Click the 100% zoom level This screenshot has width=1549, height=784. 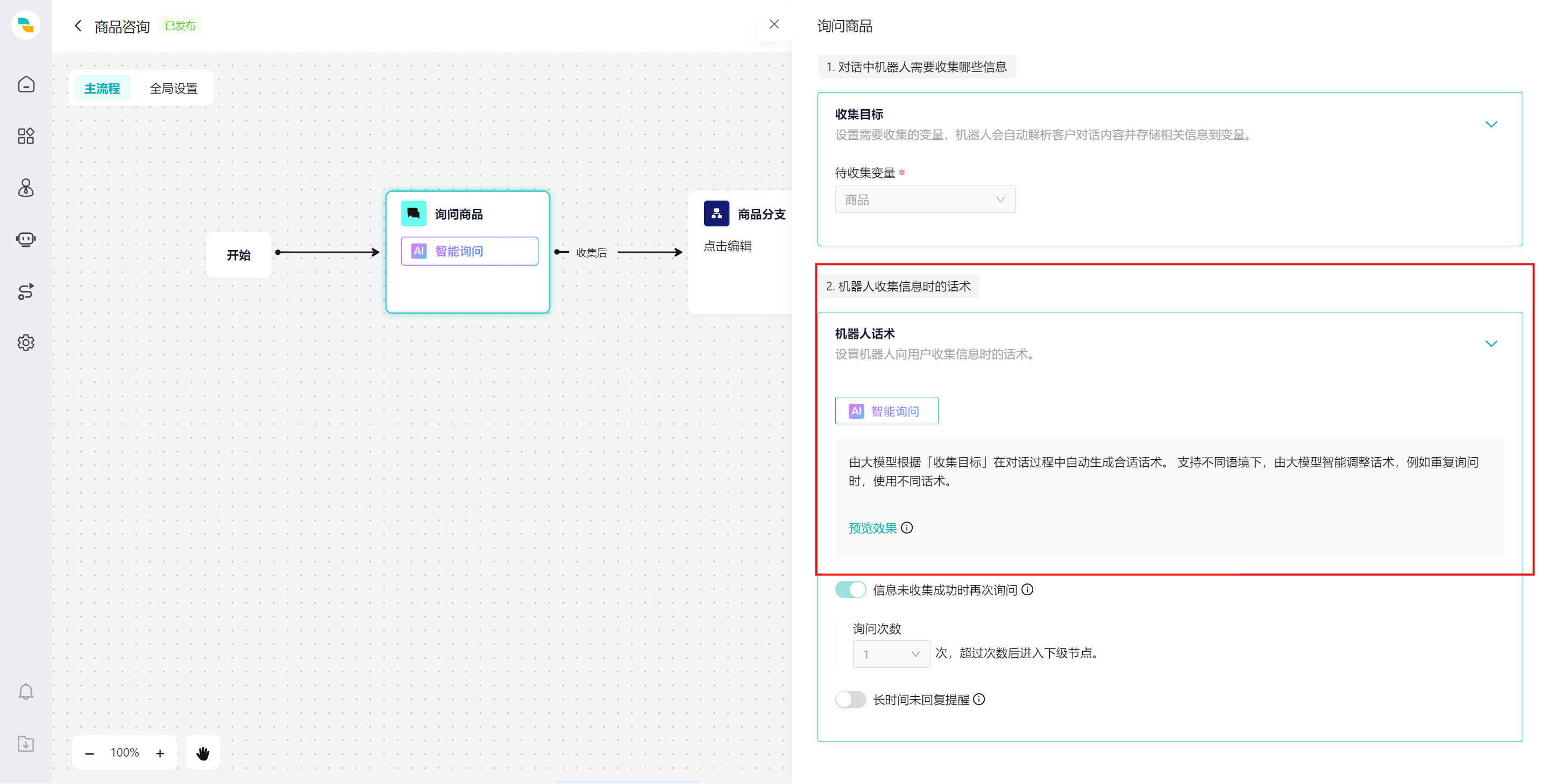click(x=124, y=753)
